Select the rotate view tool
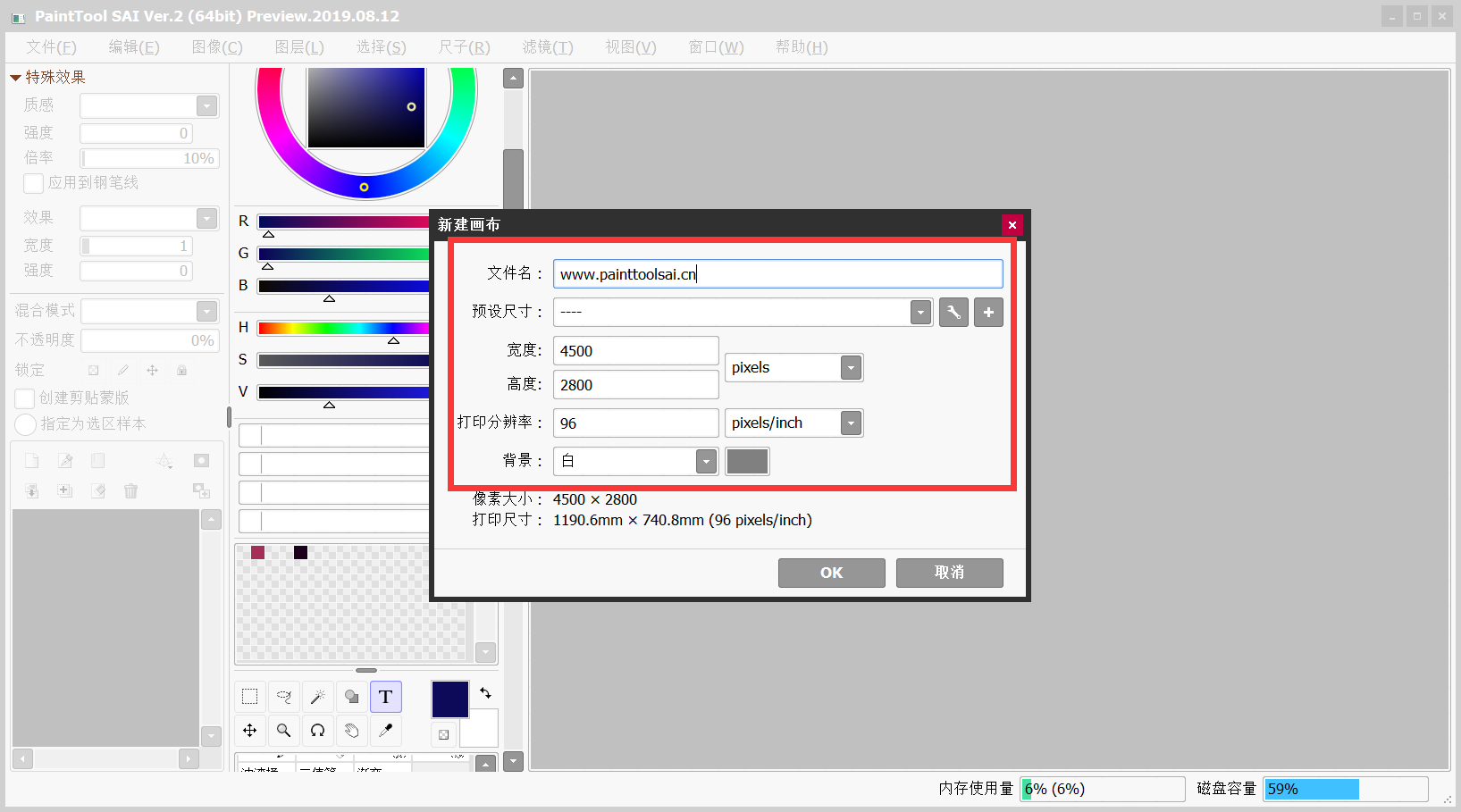 [x=318, y=731]
